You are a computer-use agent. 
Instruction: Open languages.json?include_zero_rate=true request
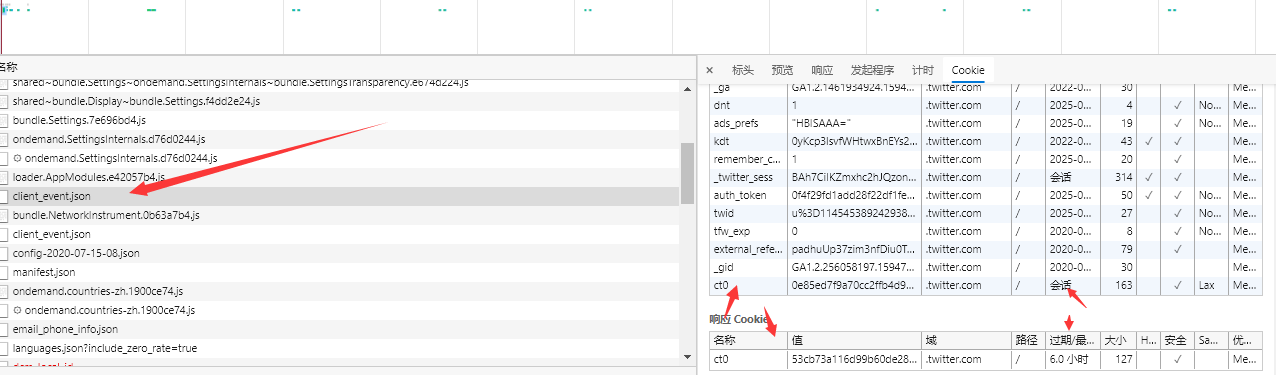[x=340, y=348]
